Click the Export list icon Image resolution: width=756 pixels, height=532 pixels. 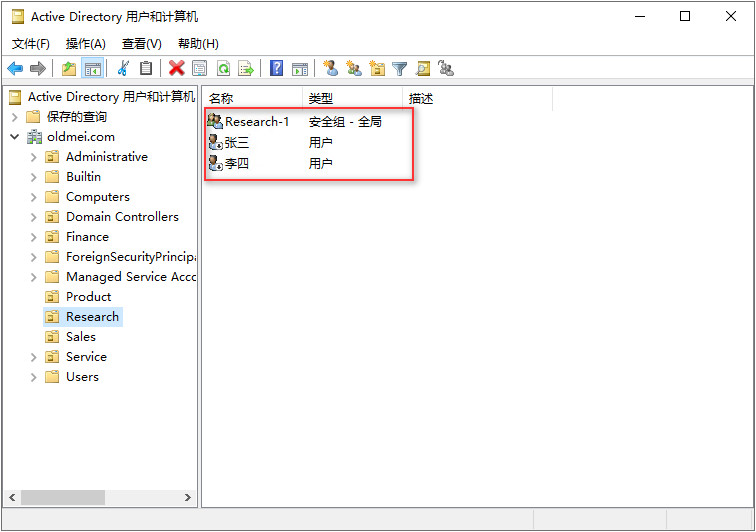[x=246, y=68]
